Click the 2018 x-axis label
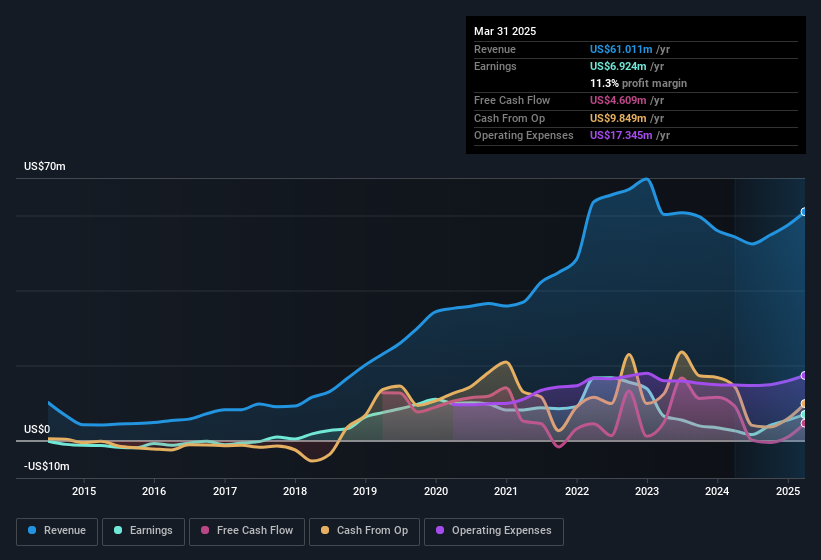821x560 pixels. 295,491
